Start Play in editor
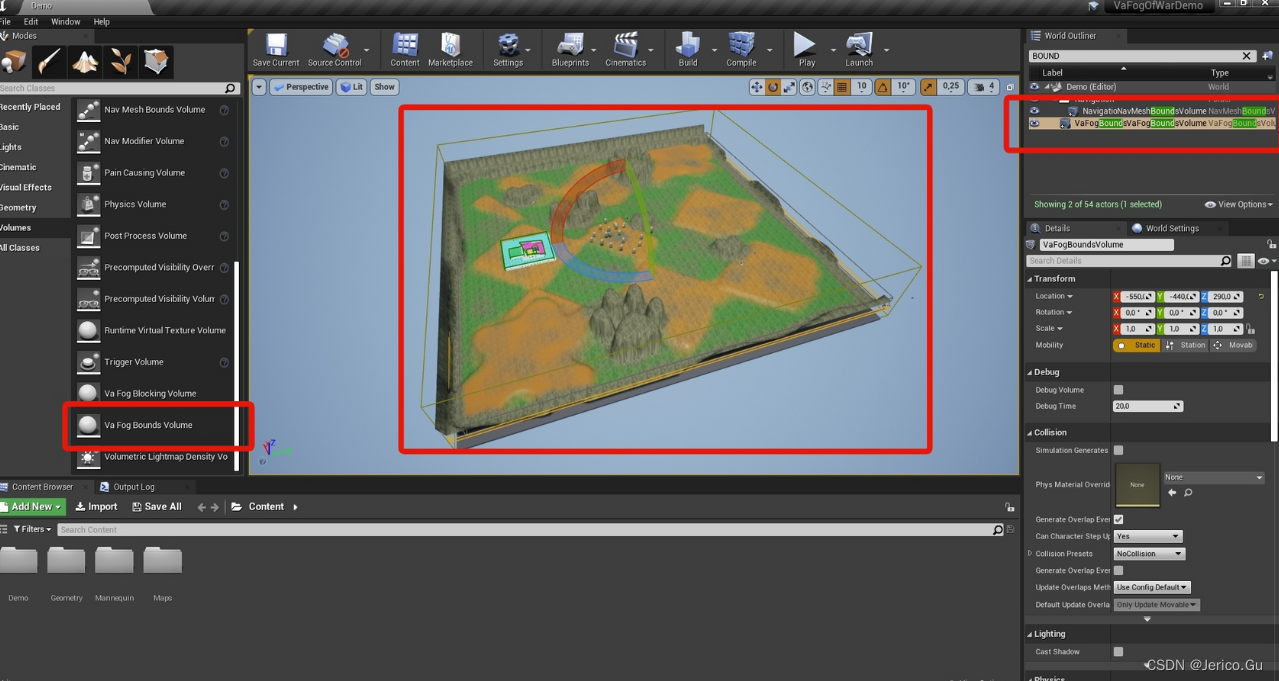Viewport: 1279px width, 681px height. [x=806, y=50]
